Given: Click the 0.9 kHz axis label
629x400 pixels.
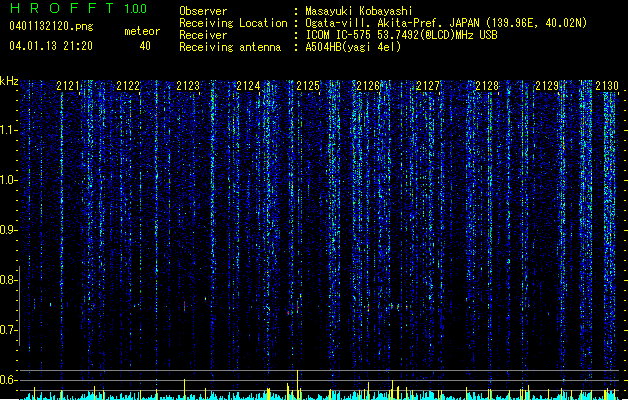Looking at the screenshot, I should point(8,230).
